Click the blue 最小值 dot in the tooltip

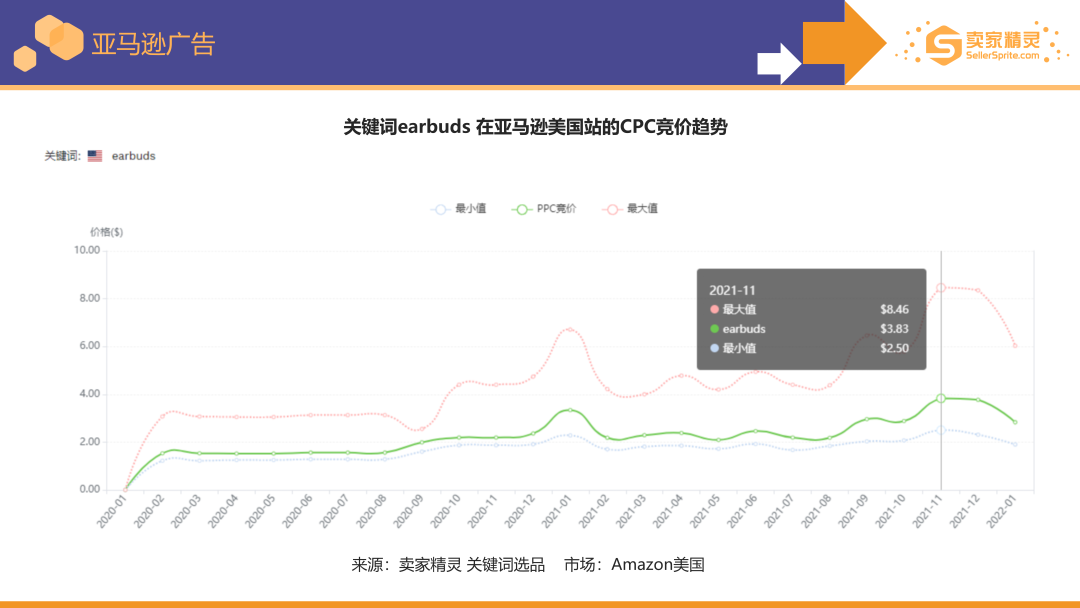[x=714, y=348]
